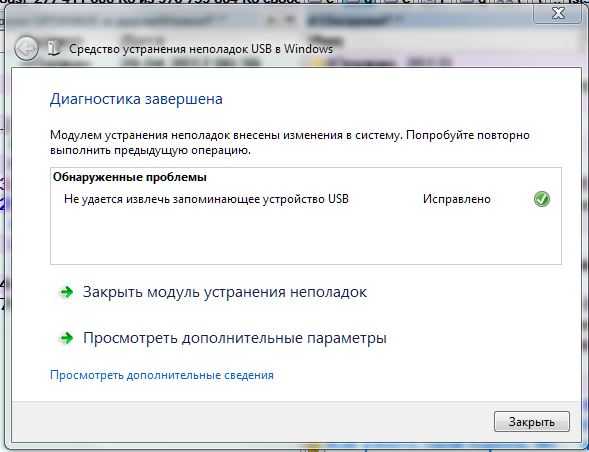
Task: Click the Диагностика завершена heading
Action: click(x=136, y=99)
